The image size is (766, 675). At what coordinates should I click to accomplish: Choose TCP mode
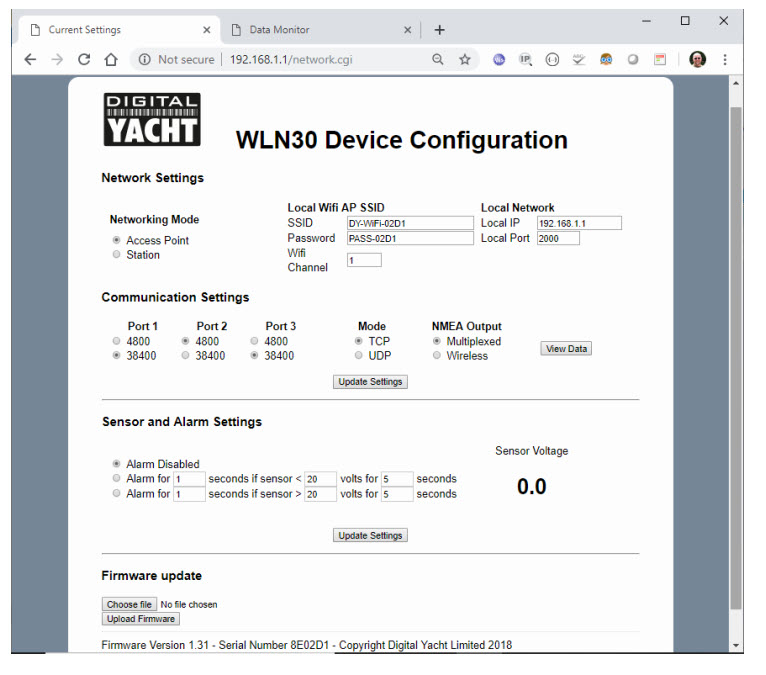[x=359, y=341]
